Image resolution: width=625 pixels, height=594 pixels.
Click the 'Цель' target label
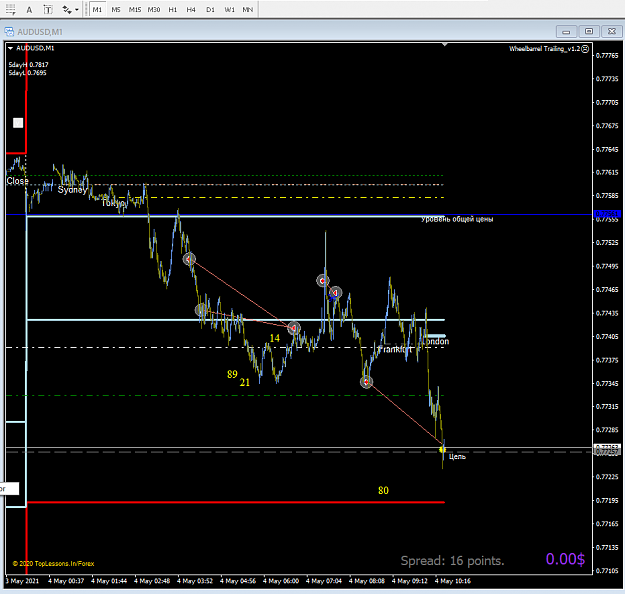(x=457, y=456)
